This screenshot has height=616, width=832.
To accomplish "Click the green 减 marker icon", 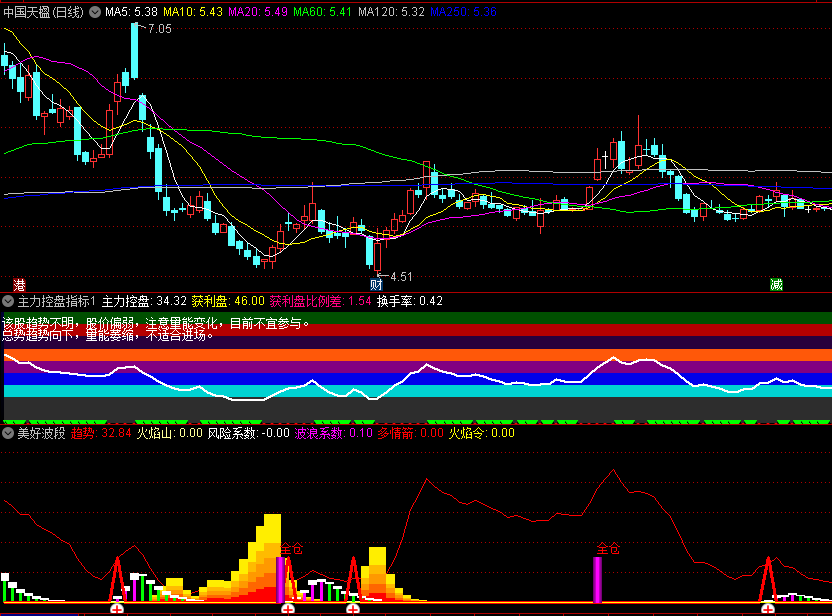I will pyautogui.click(x=776, y=285).
